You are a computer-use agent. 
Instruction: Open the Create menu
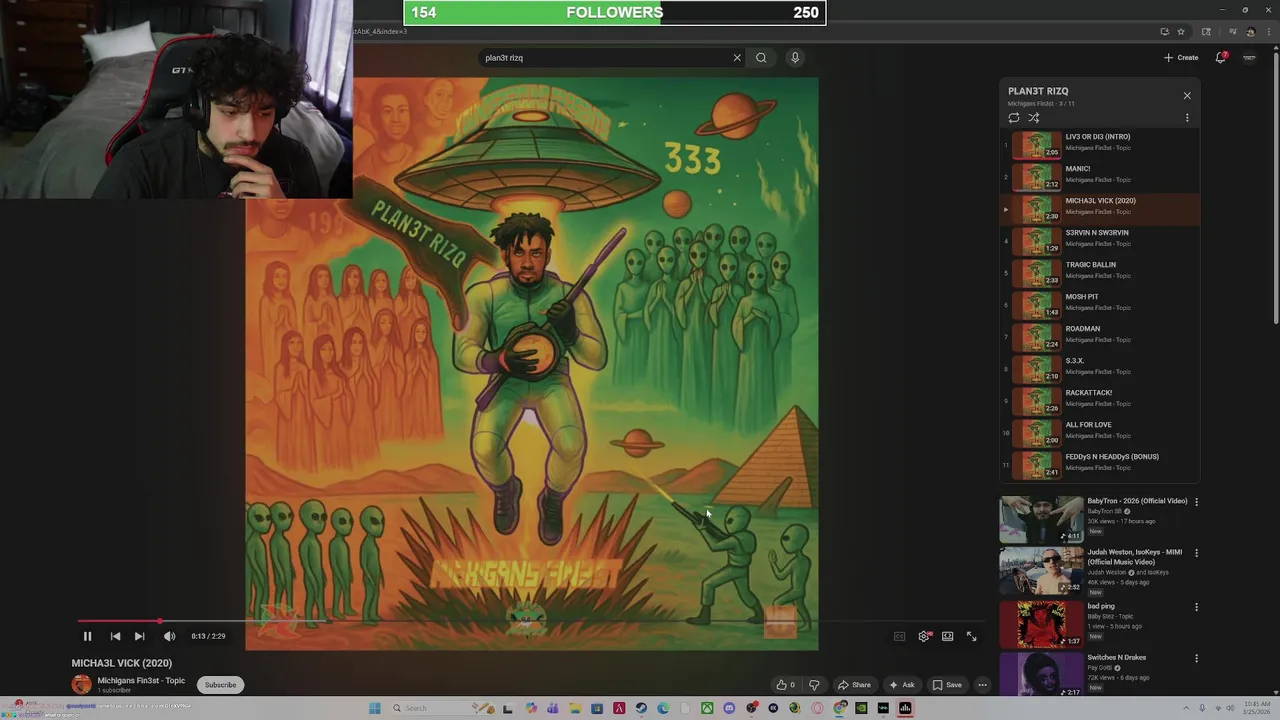pos(1181,57)
